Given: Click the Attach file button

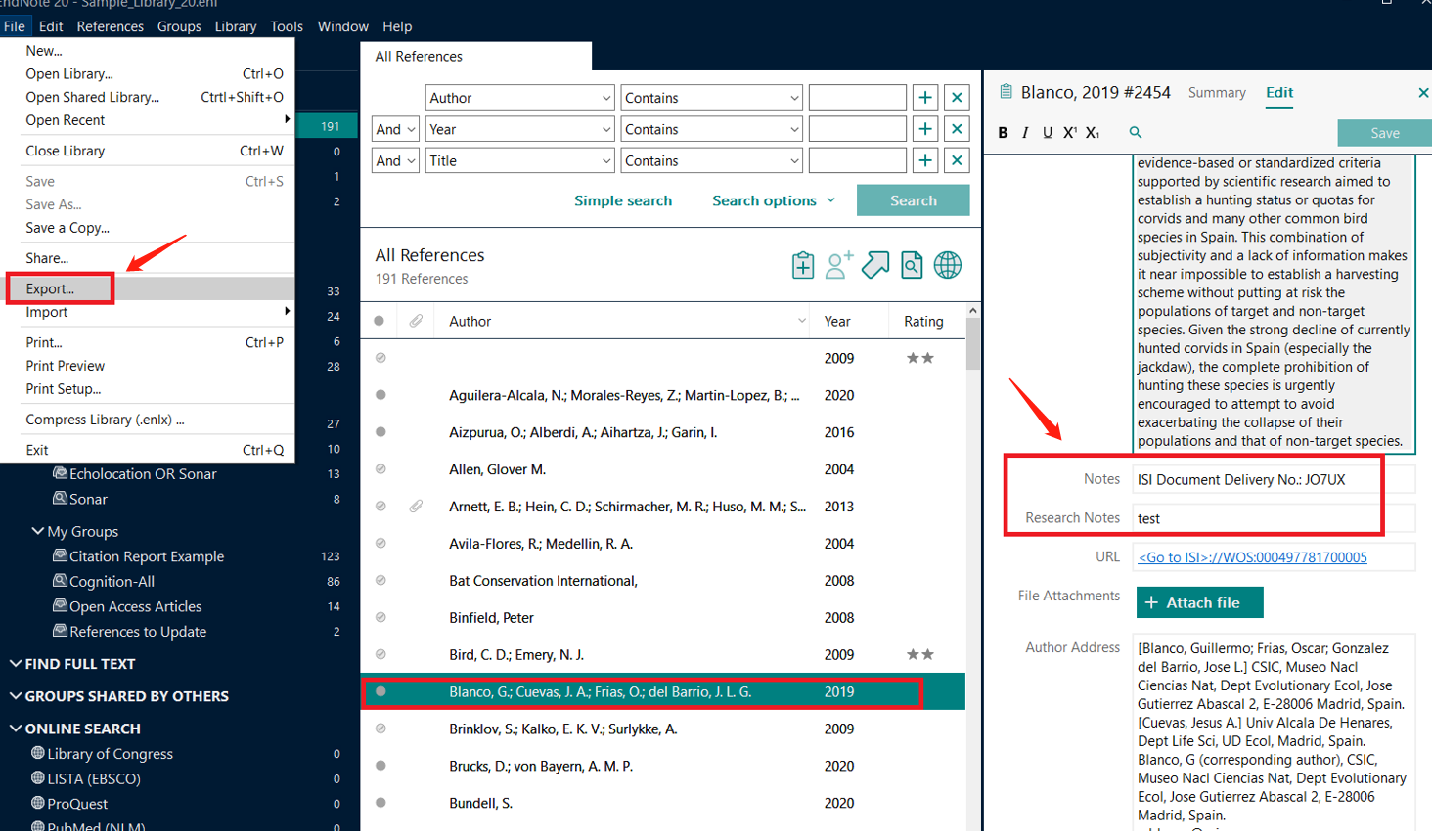Looking at the screenshot, I should point(1199,602).
